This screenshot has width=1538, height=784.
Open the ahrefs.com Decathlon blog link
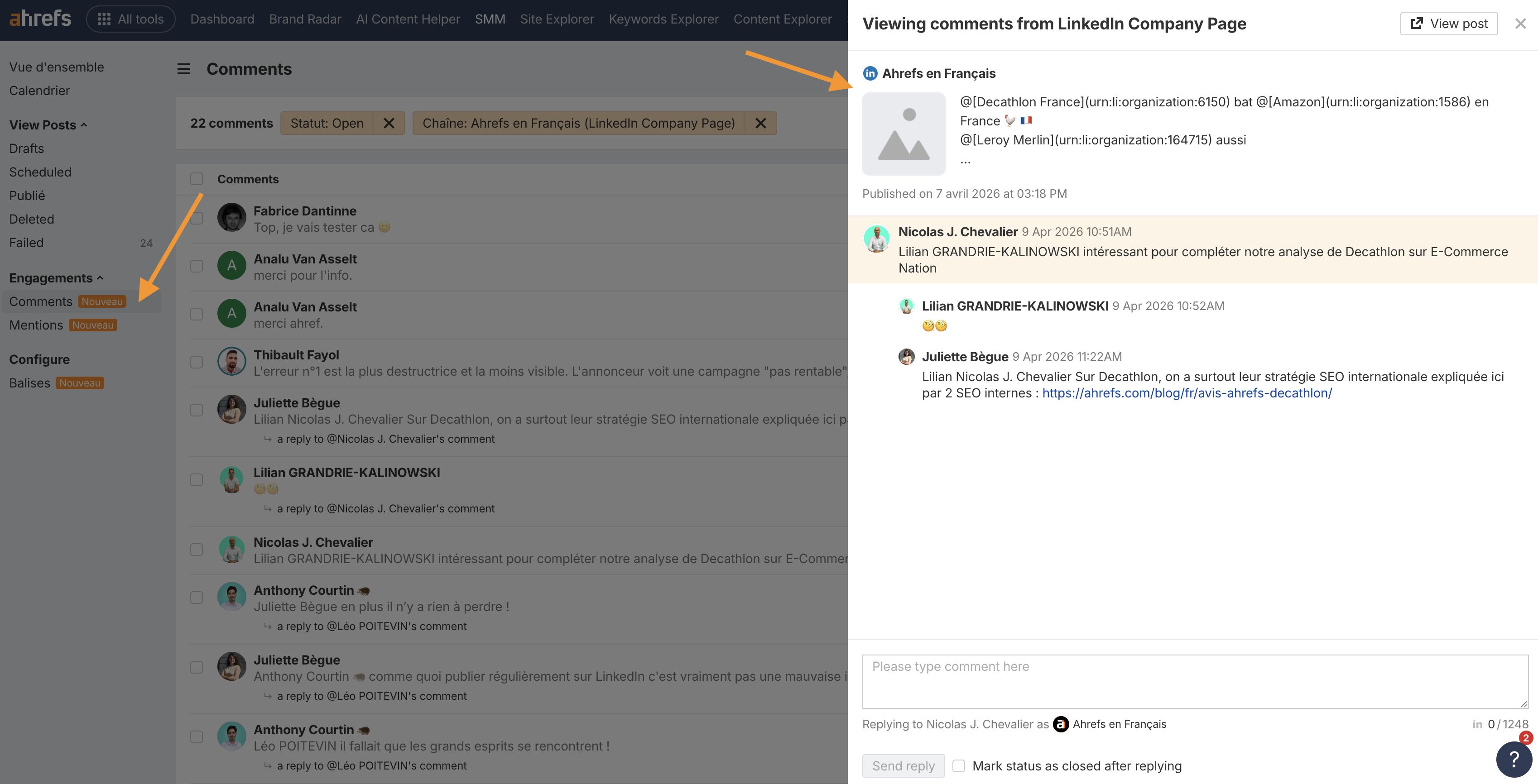(x=1187, y=393)
